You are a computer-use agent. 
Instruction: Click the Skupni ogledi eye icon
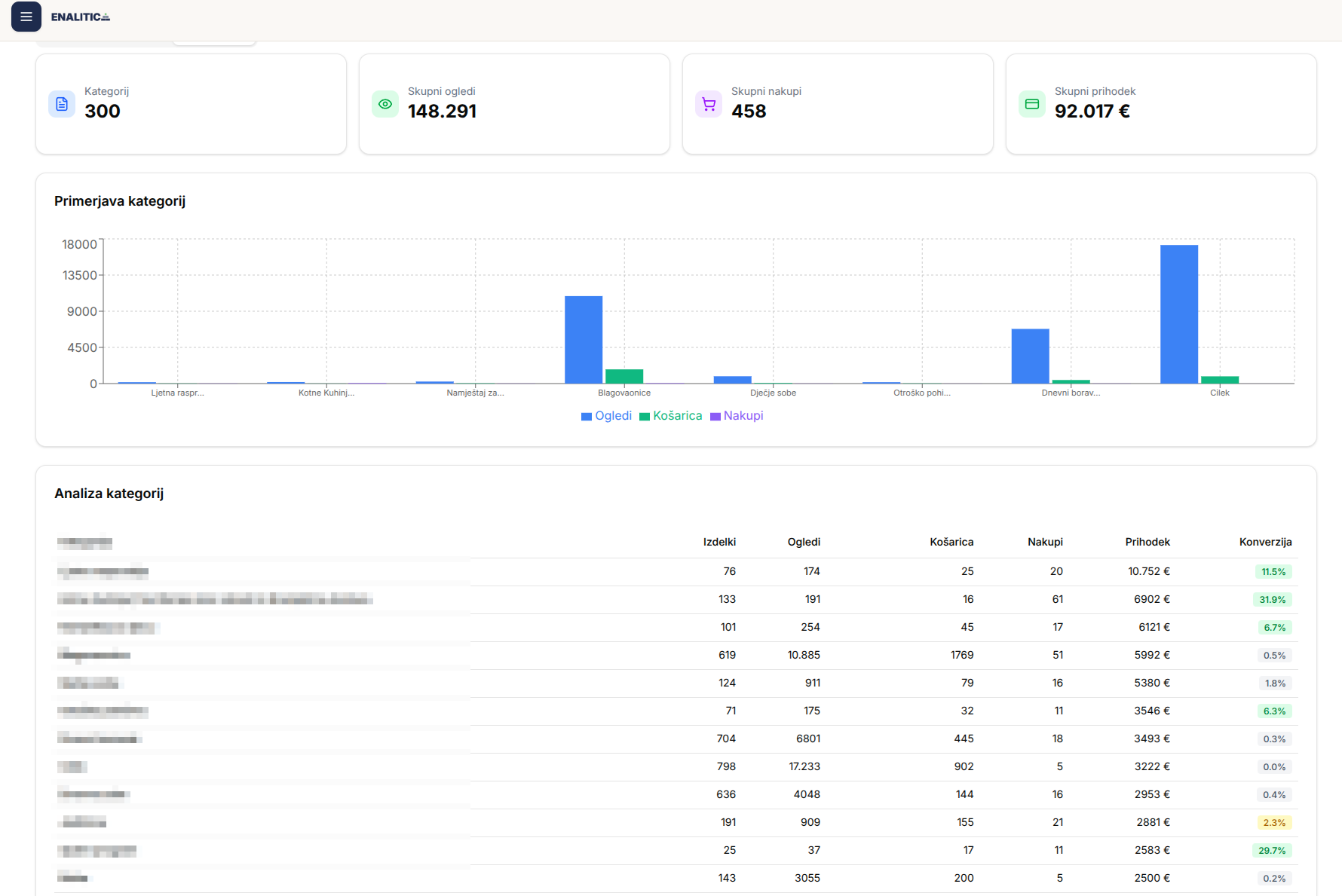385,104
